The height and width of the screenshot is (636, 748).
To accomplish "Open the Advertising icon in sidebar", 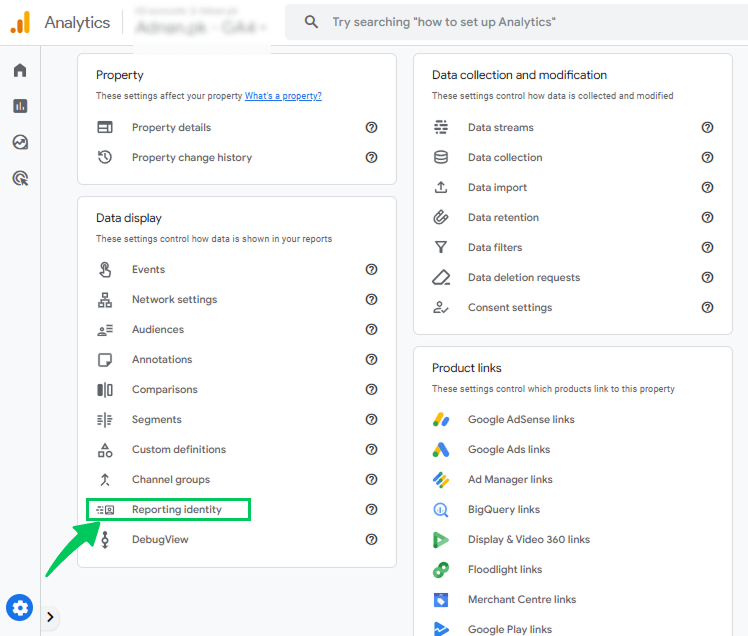I will coord(20,178).
